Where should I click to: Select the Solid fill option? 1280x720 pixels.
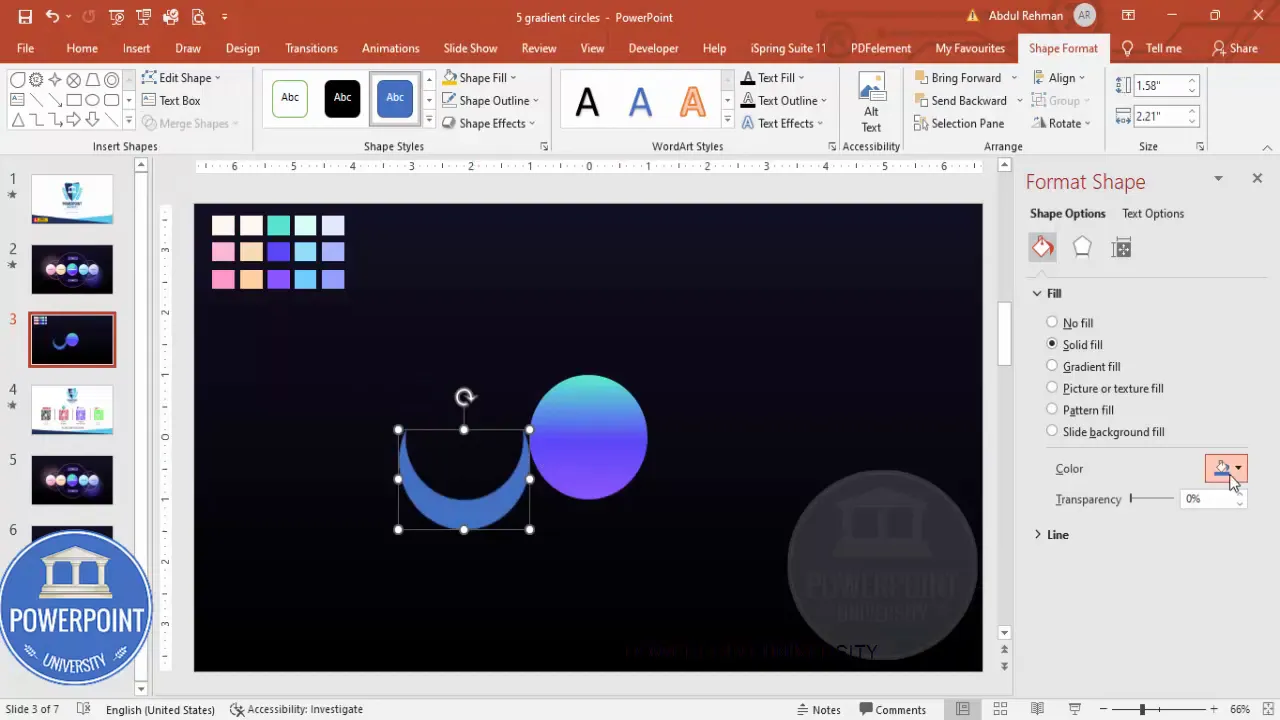(x=1074, y=344)
